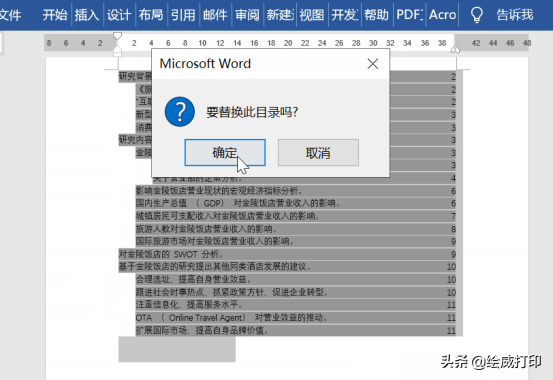Open the 邮件 ribbon tab

[215, 15]
